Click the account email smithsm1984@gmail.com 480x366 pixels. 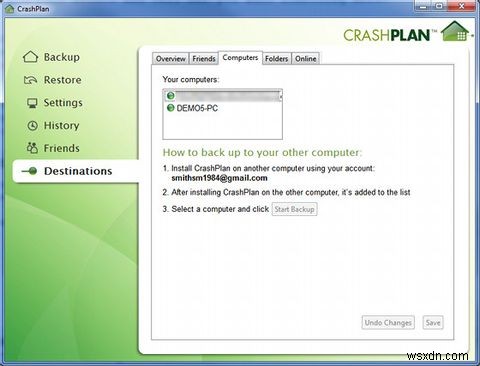click(x=219, y=178)
